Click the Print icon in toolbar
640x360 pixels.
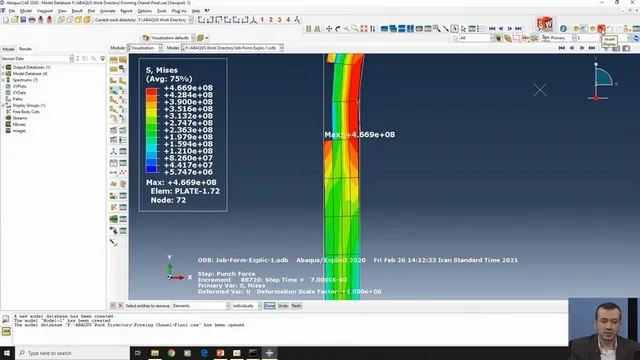(x=32, y=20)
